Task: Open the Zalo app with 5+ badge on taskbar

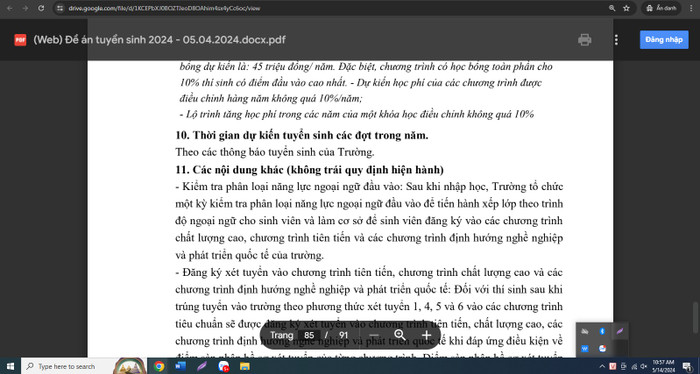Action: [224, 366]
